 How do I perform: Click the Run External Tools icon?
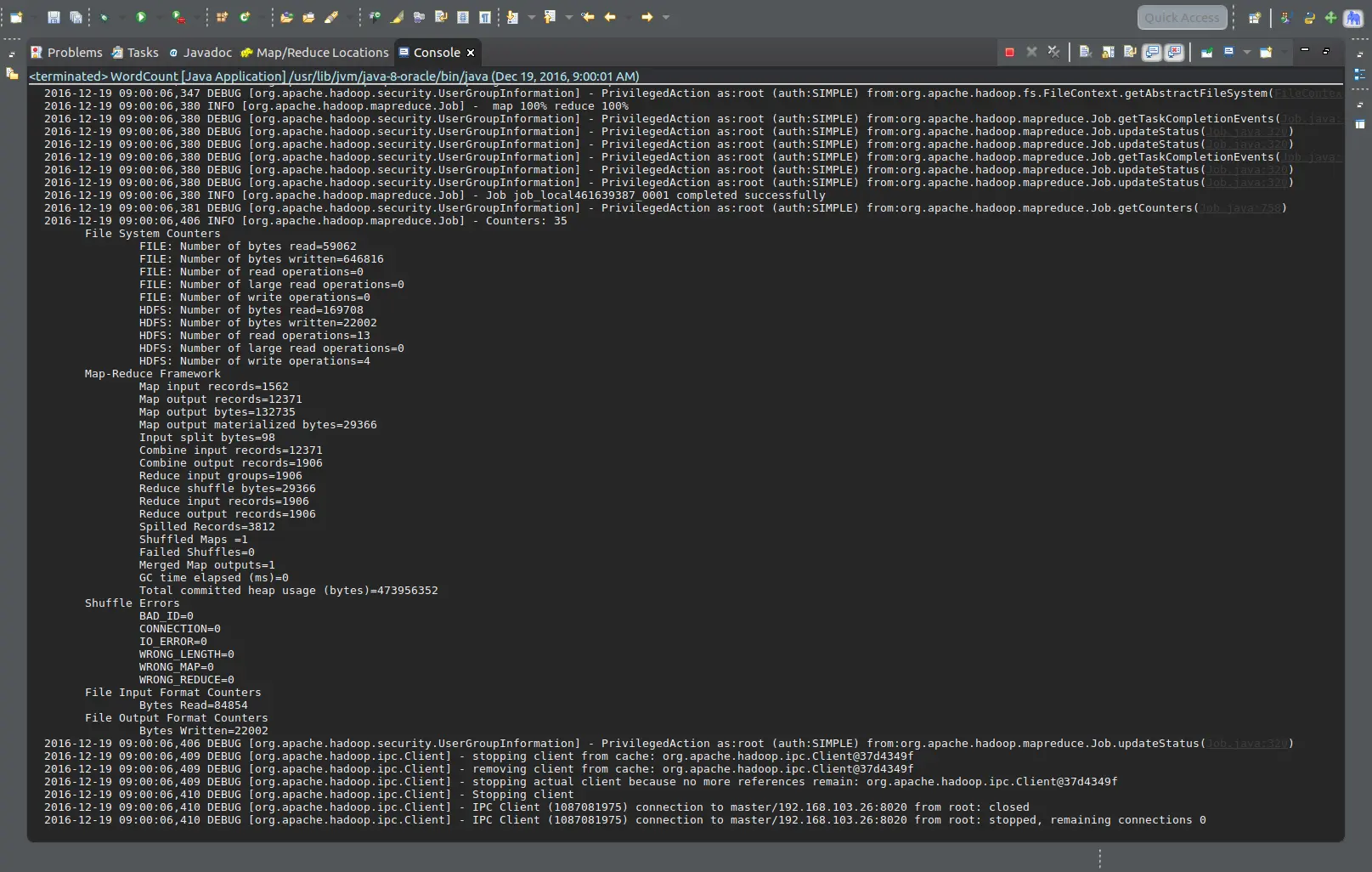pyautogui.click(x=178, y=17)
